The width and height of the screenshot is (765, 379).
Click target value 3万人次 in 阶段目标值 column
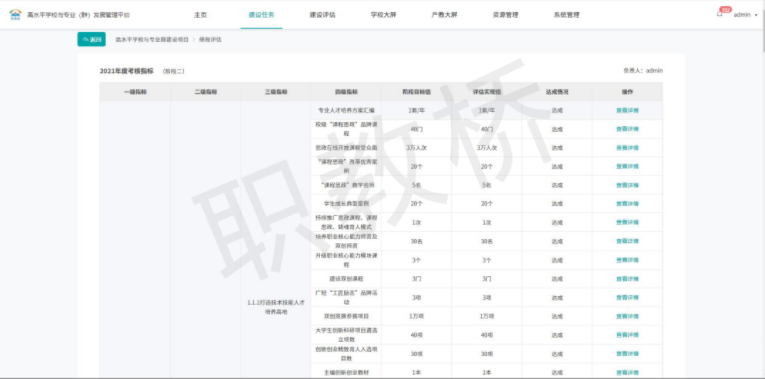click(x=416, y=148)
